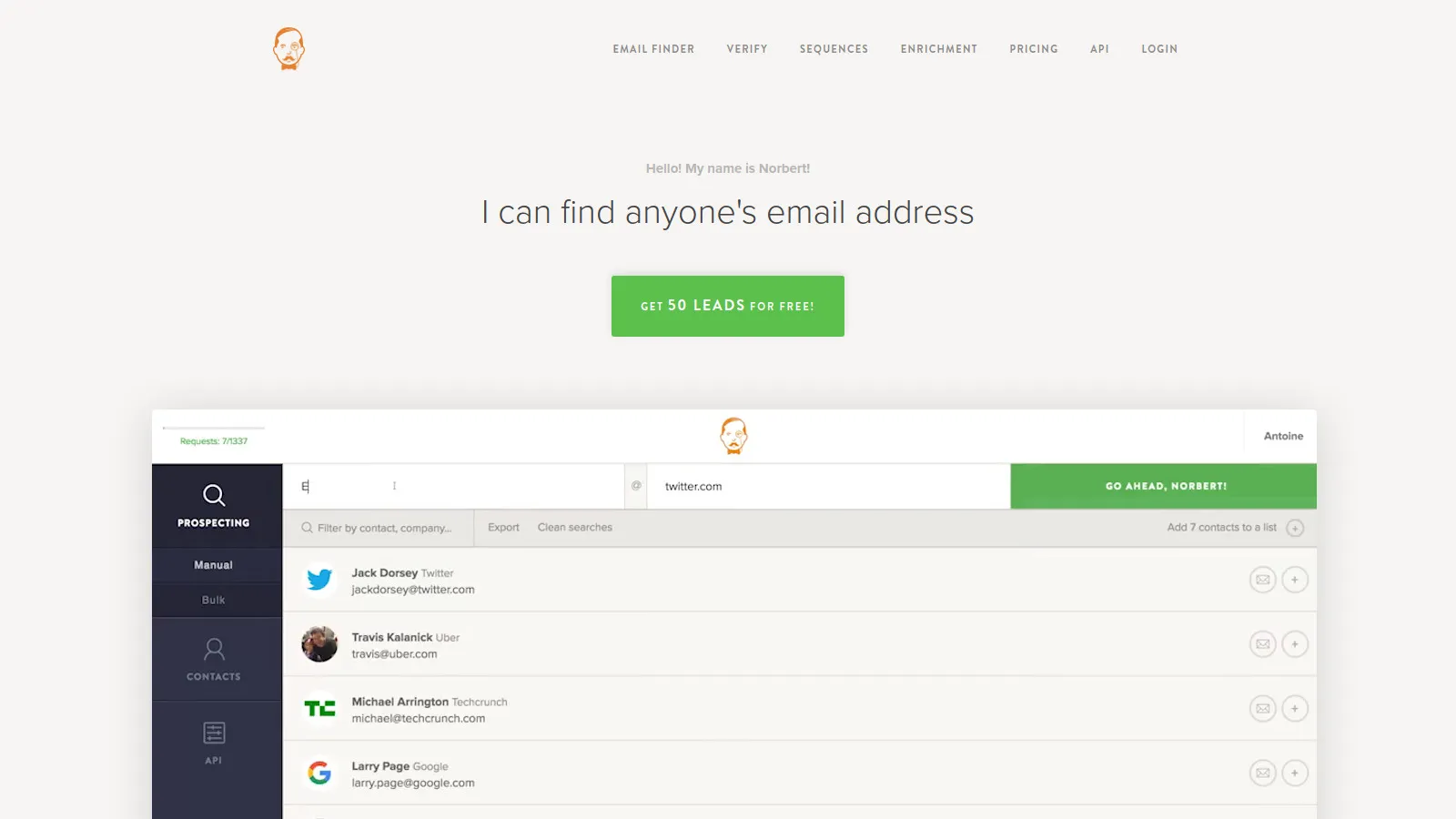Click the Twitter bird icon on Jack Dorsey's row

pos(319,580)
